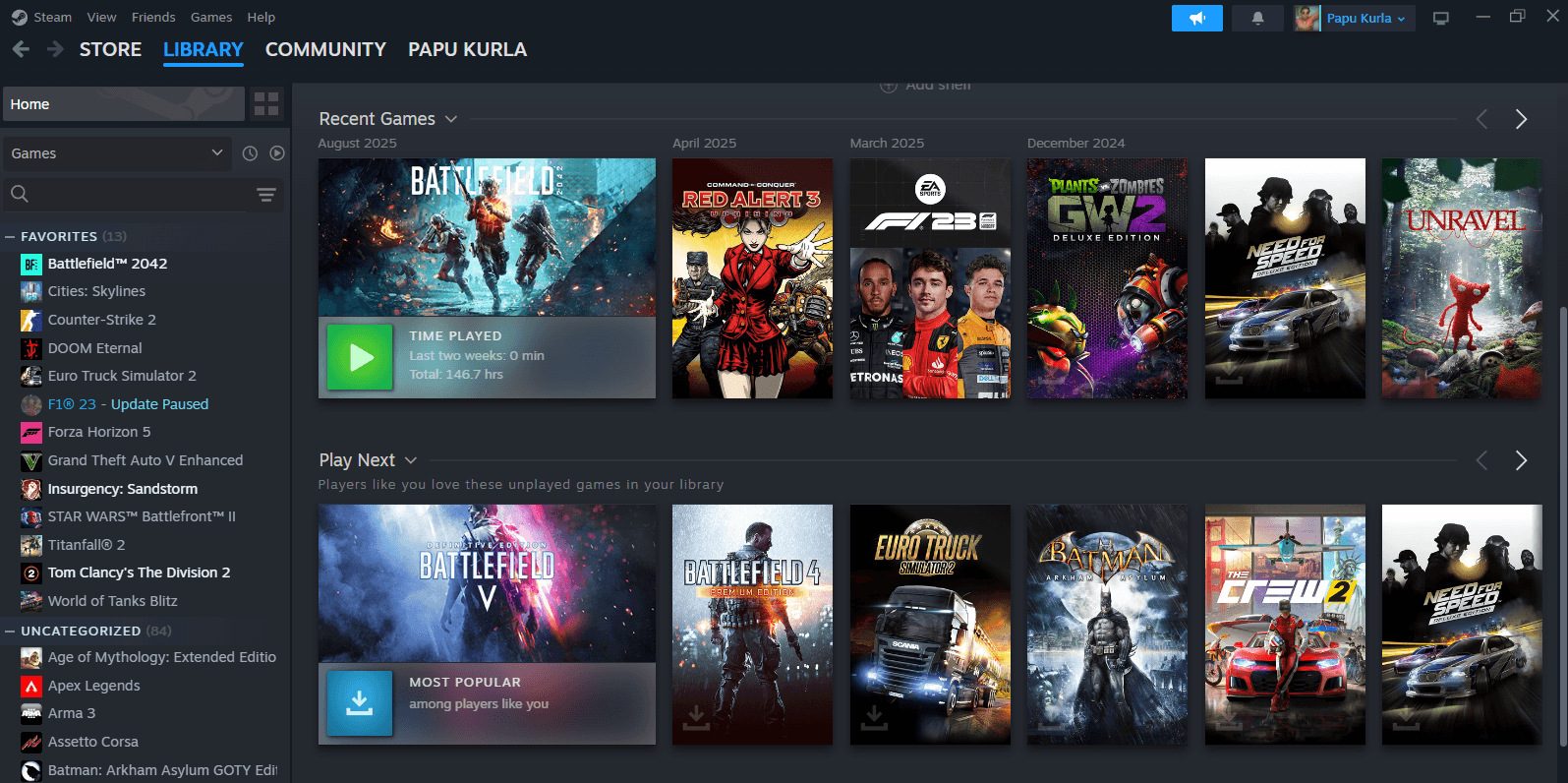Click the Arma 3 icon in sidebar
The width and height of the screenshot is (1568, 783).
(x=31, y=713)
